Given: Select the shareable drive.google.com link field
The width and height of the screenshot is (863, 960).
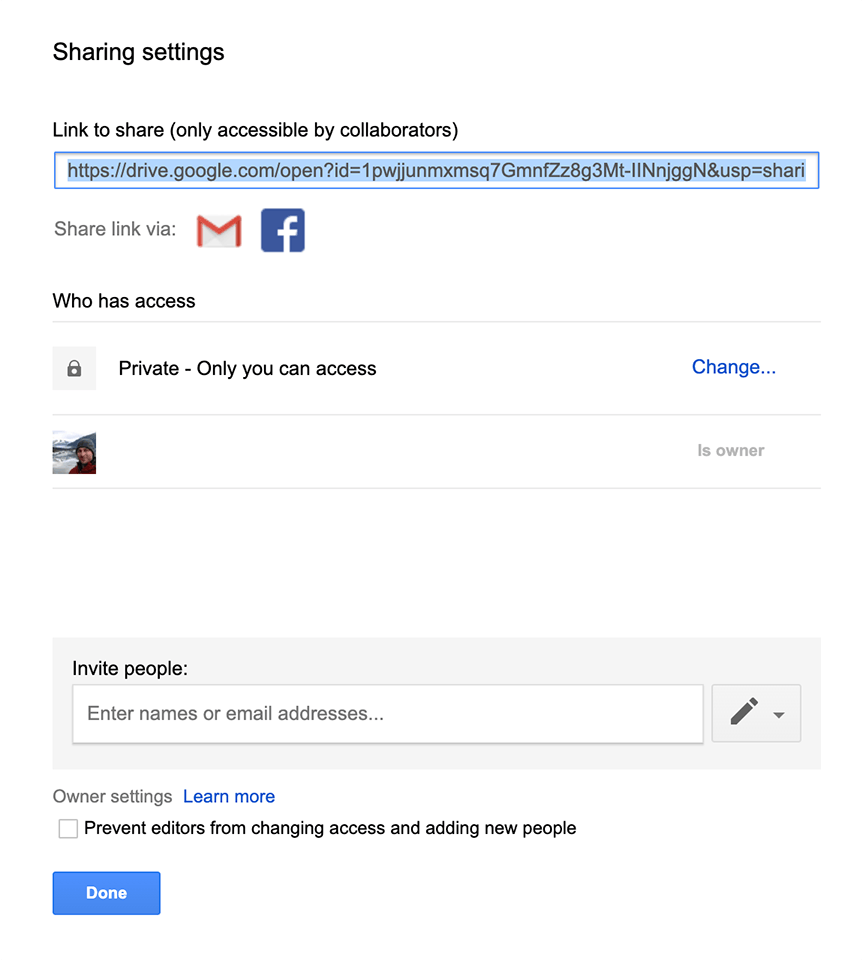Looking at the screenshot, I should 436,170.
